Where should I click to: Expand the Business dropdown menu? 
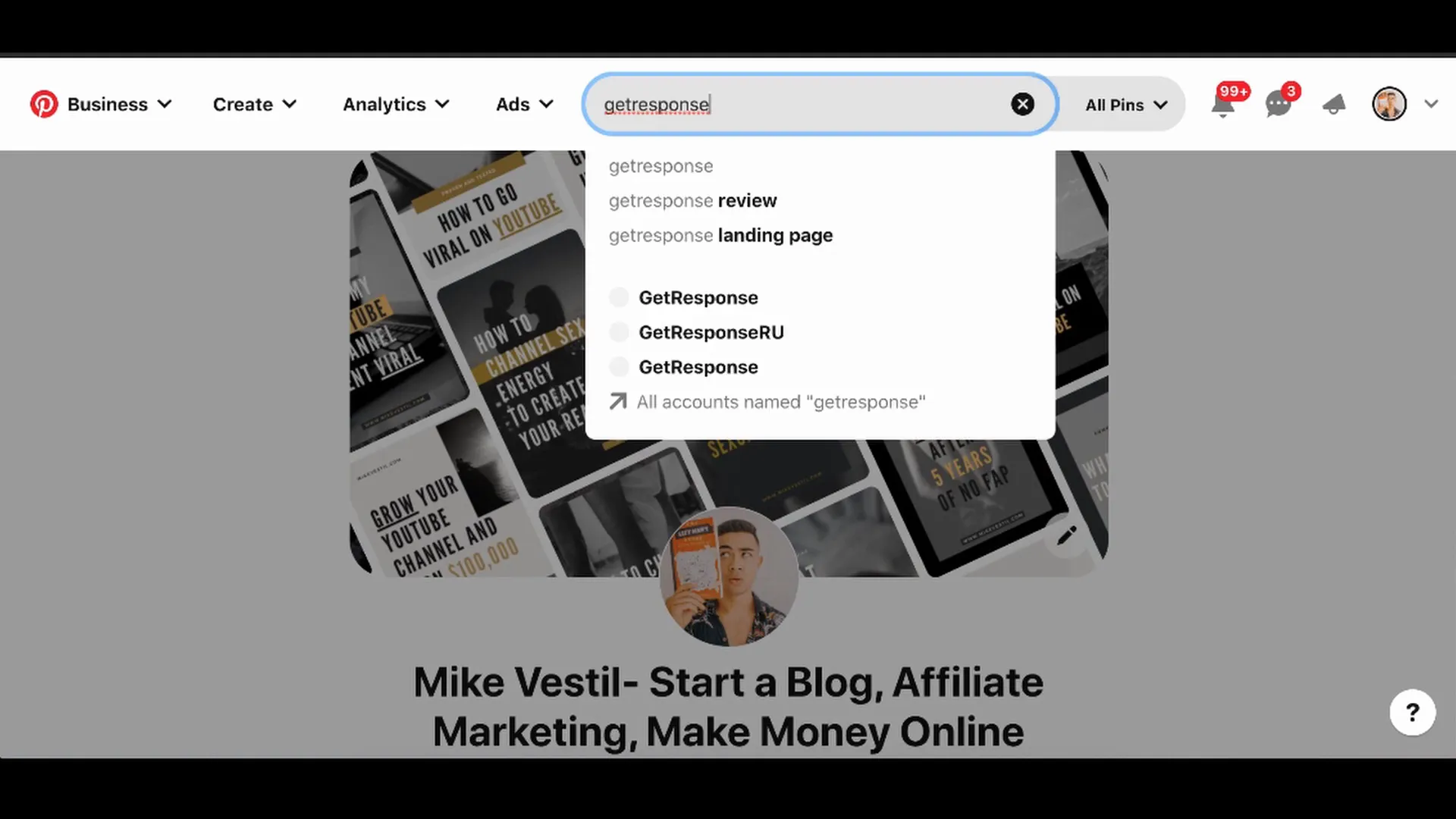point(119,104)
